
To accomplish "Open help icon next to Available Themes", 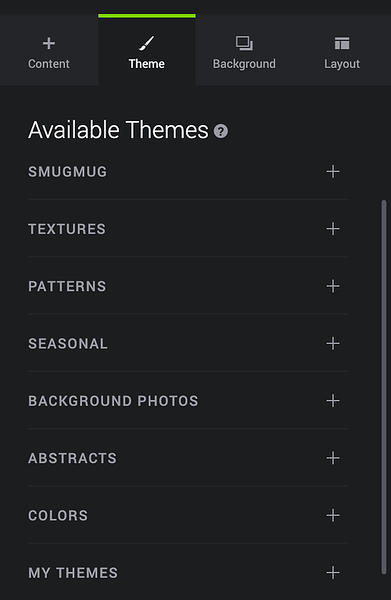I will pos(221,131).
